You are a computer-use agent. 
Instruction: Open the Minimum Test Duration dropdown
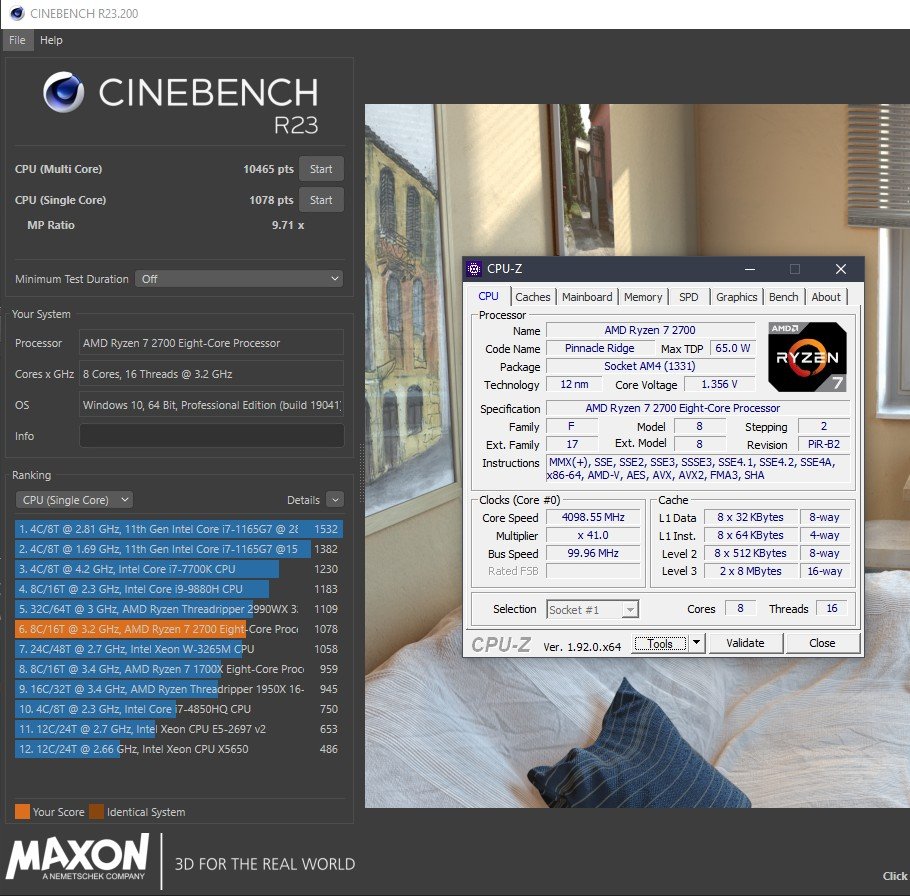pyautogui.click(x=239, y=279)
